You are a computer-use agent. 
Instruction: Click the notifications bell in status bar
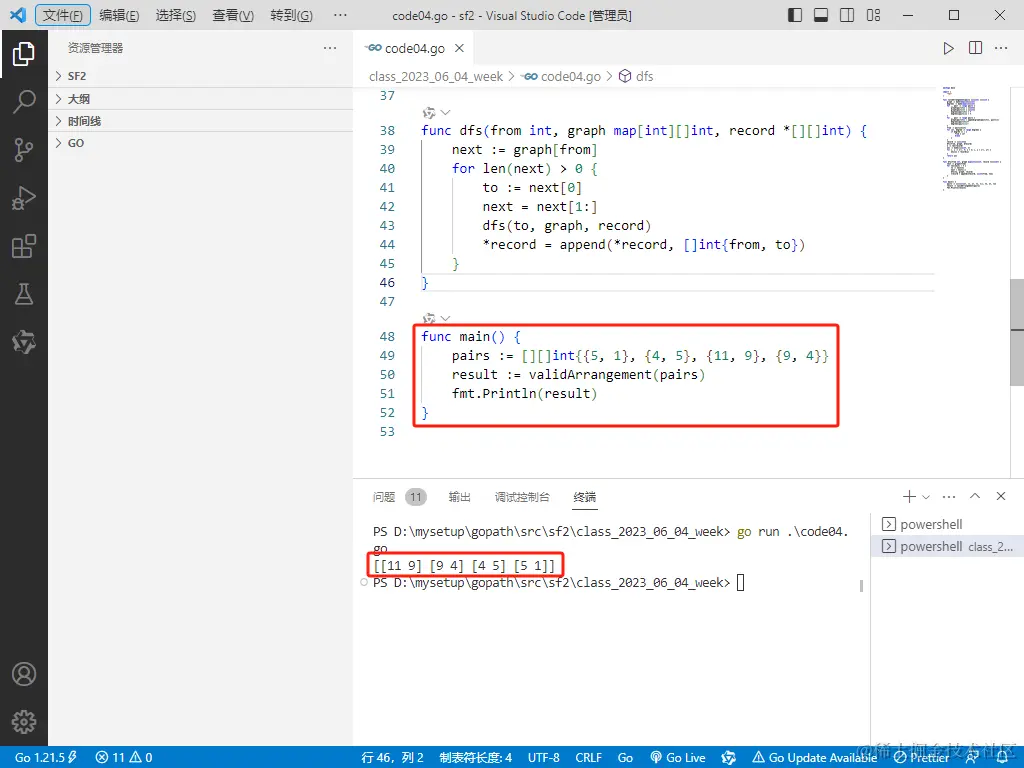[x=1002, y=758]
